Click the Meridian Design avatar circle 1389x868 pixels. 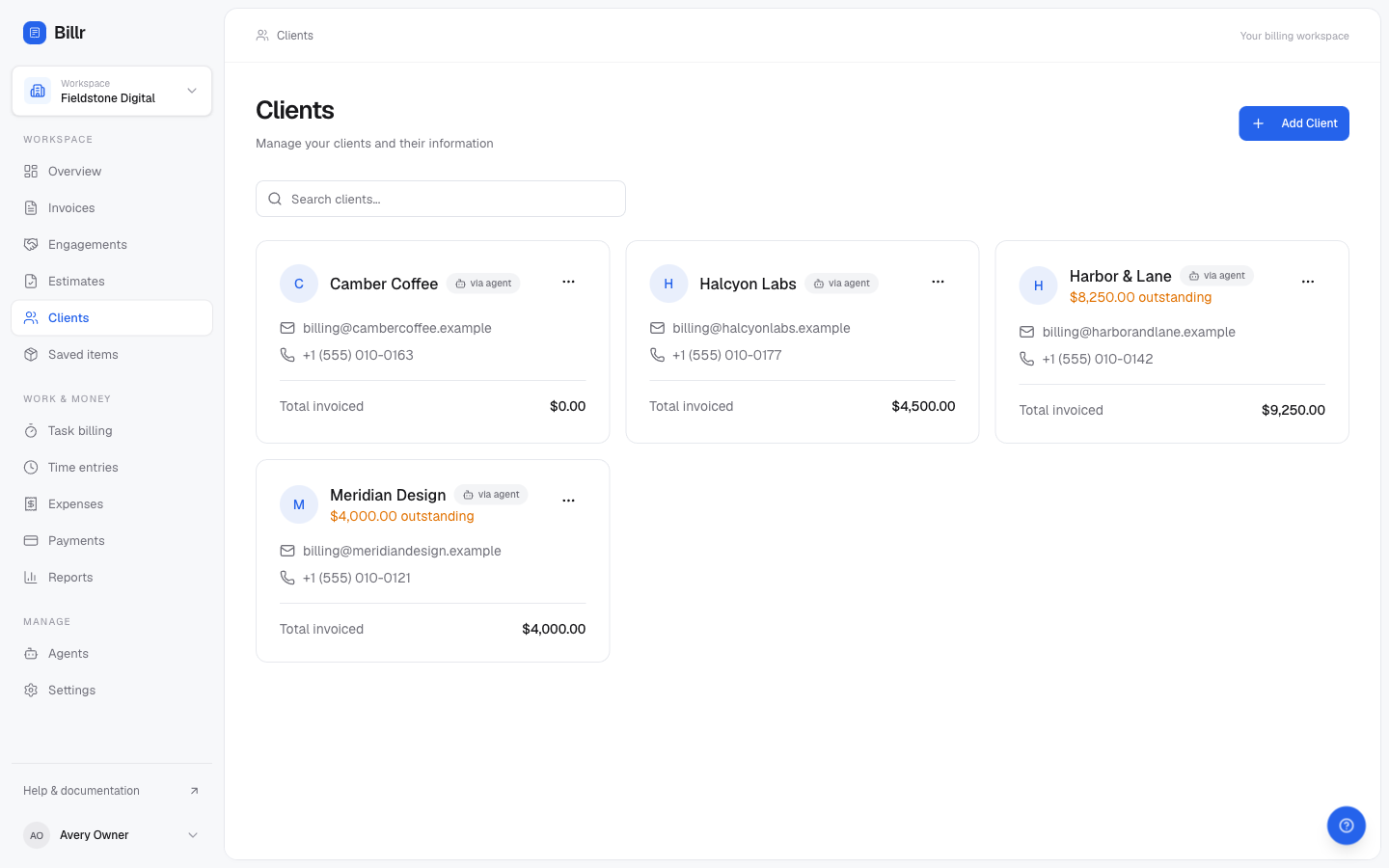299,504
